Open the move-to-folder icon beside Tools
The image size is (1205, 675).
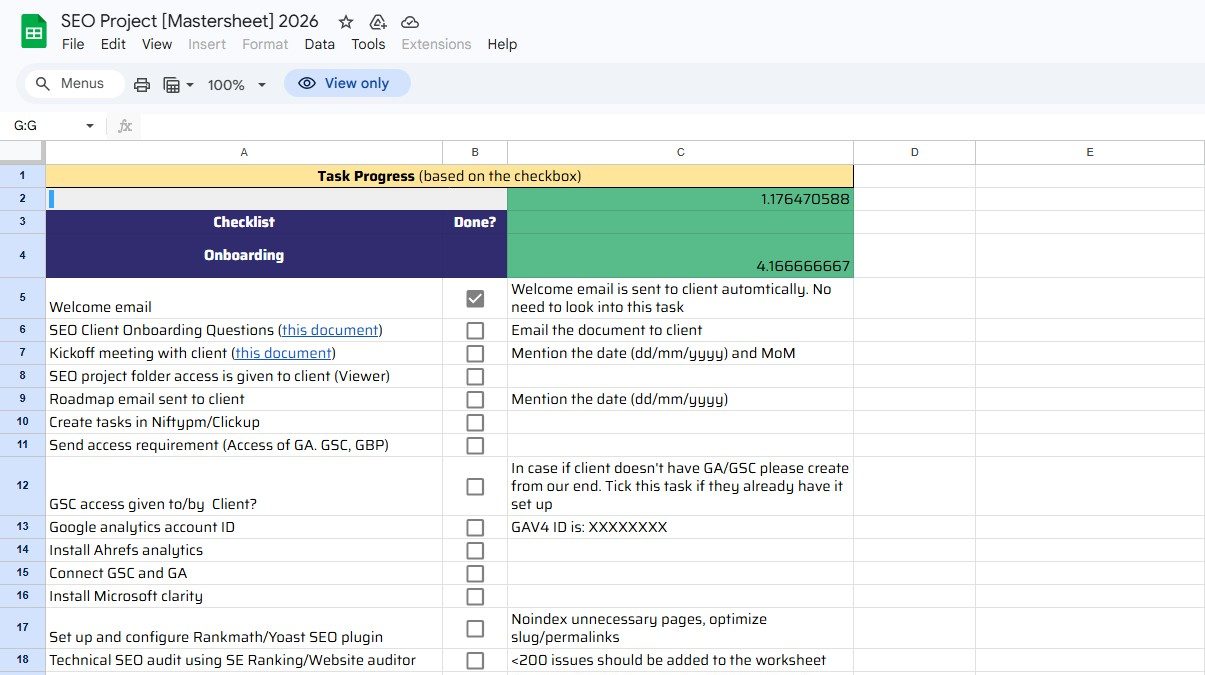pos(376,20)
